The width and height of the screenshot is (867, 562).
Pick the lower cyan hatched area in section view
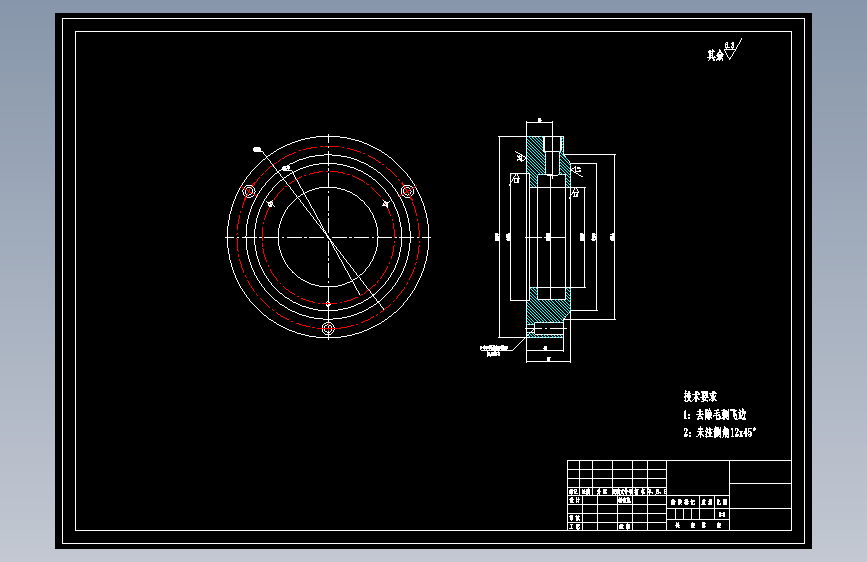point(545,313)
